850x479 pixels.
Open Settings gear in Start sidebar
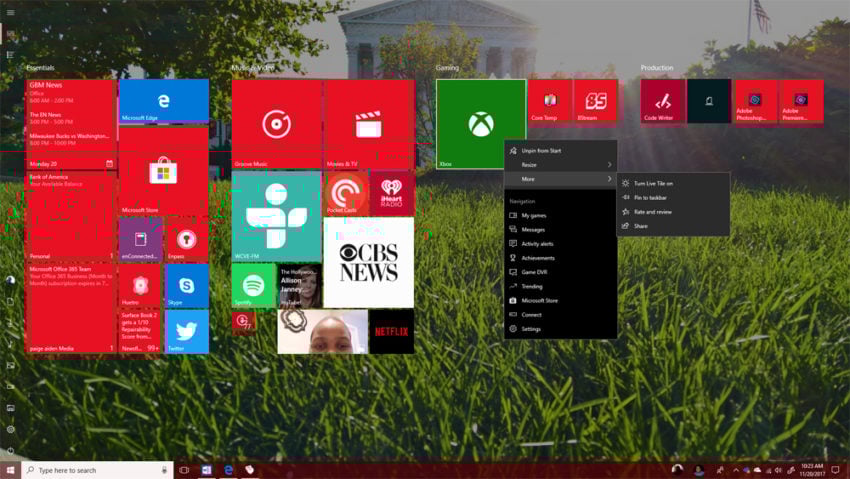pos(10,429)
